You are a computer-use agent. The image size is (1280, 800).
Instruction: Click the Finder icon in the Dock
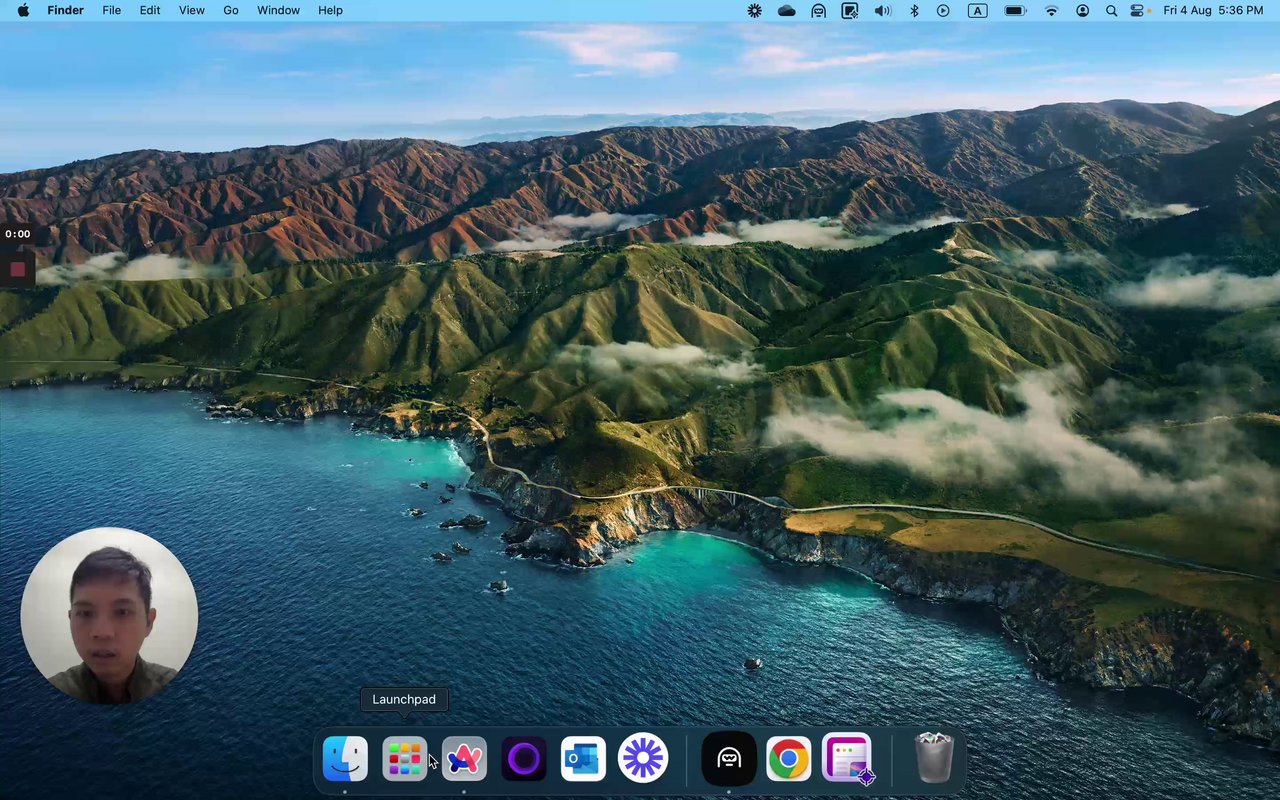345,759
